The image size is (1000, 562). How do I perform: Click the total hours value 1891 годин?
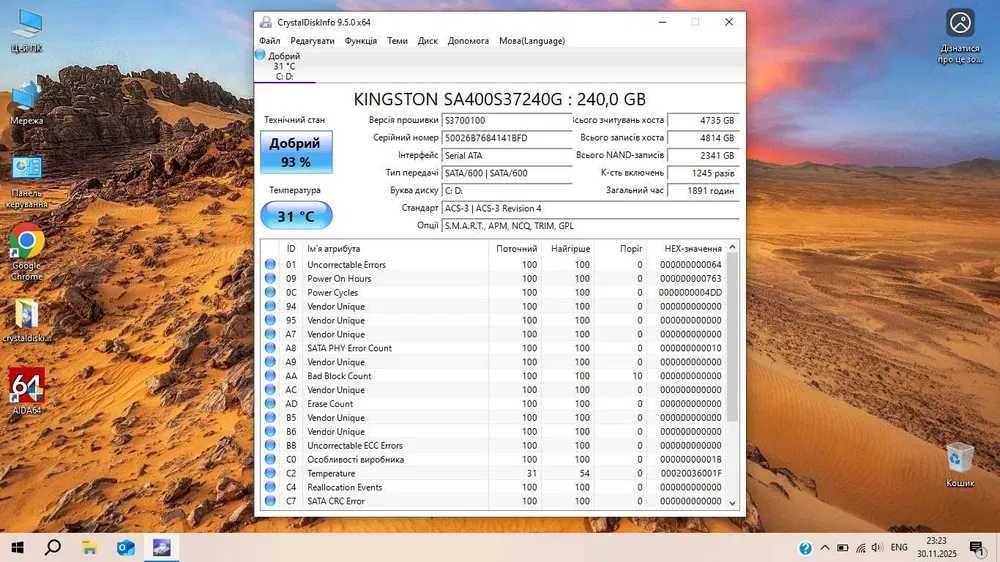(703, 191)
